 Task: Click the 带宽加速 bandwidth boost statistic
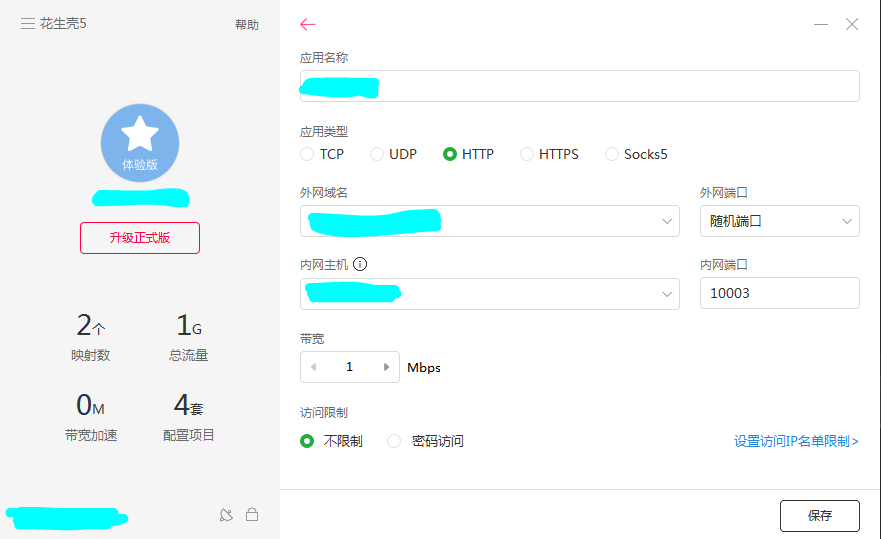[90, 417]
